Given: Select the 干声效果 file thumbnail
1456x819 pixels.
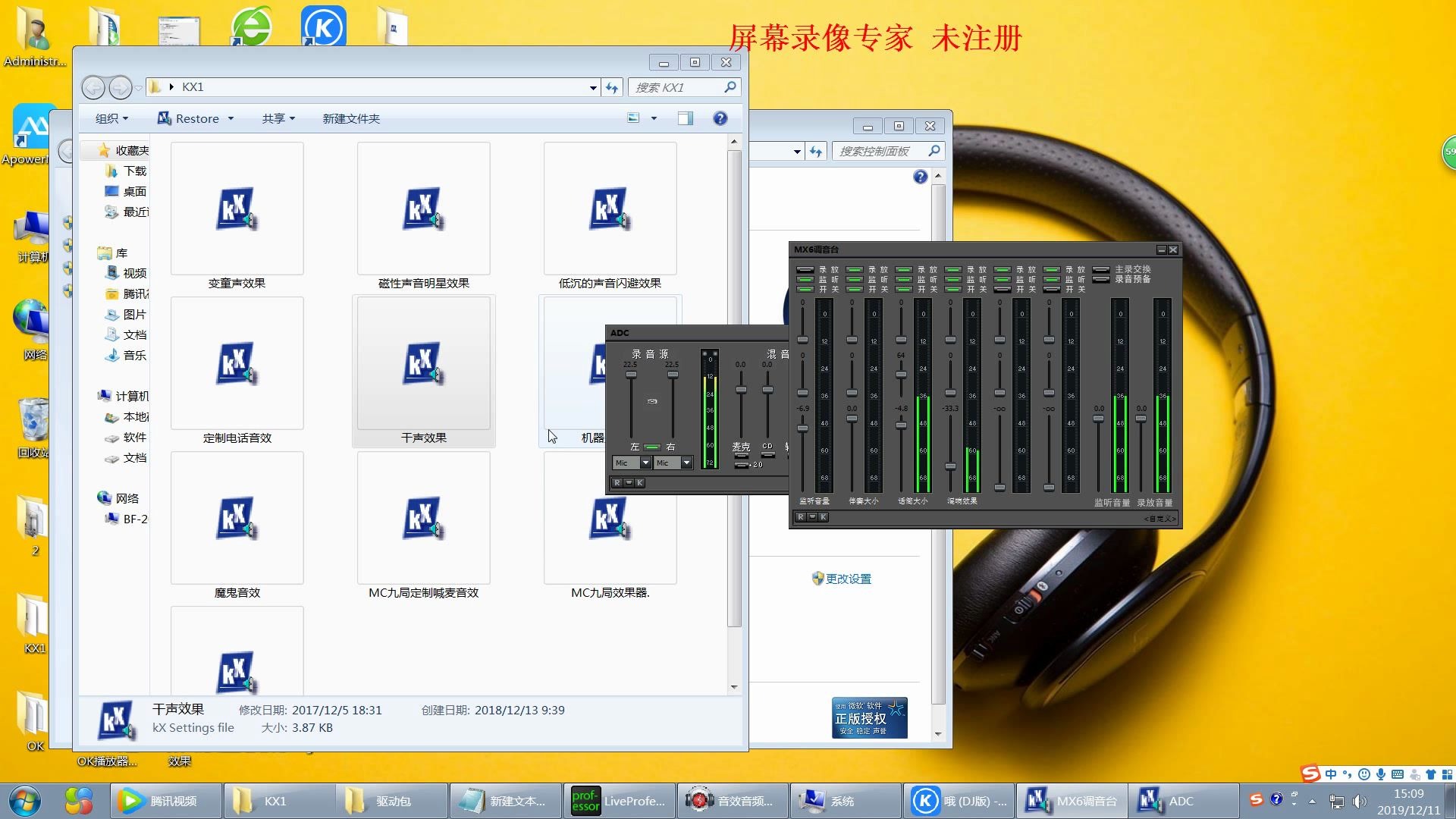Looking at the screenshot, I should (x=423, y=362).
